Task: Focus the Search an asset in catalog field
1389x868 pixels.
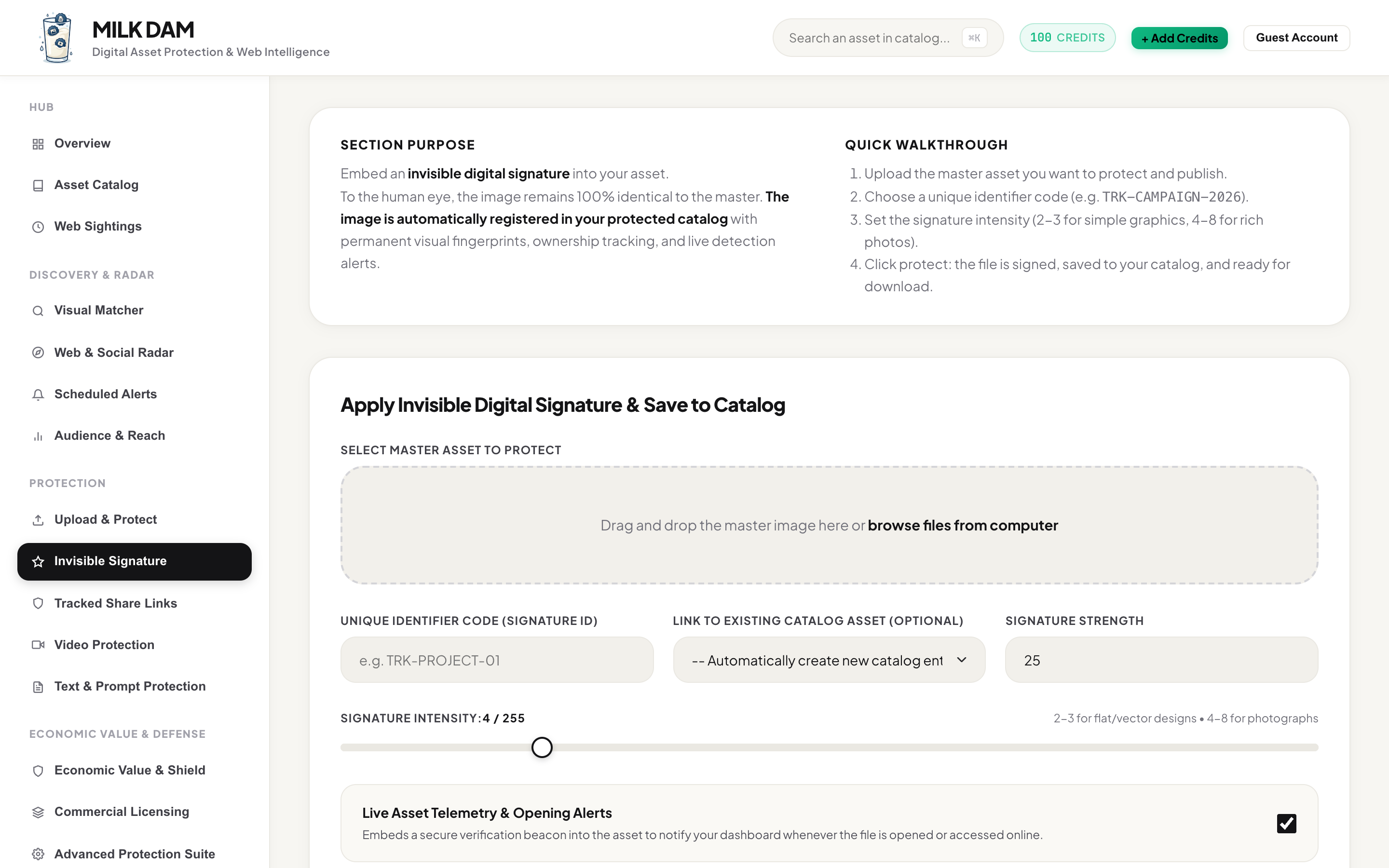Action: (x=888, y=38)
